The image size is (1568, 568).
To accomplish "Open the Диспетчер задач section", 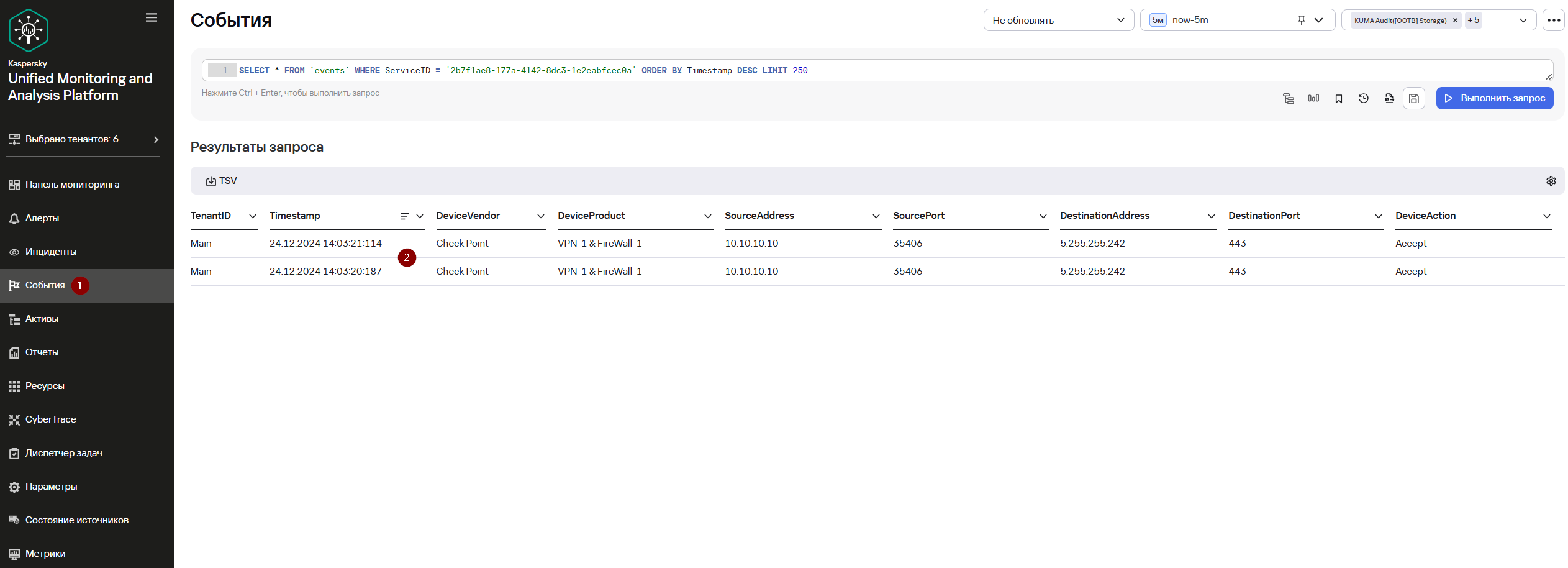I will coord(87,453).
